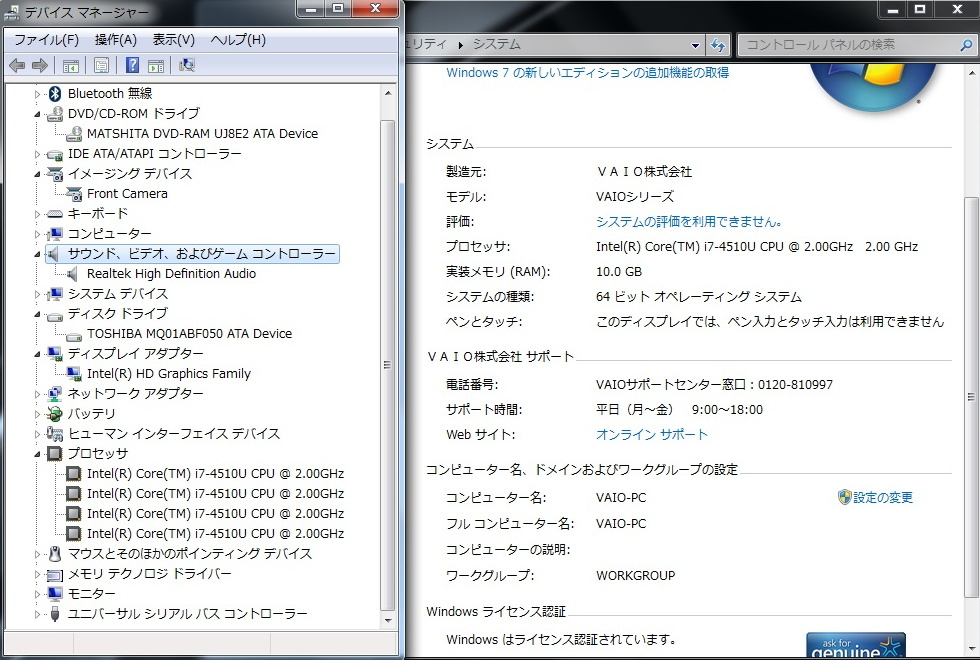Click the blue Help icon in toolbar
Screen dimensions: 980x660
[132, 66]
